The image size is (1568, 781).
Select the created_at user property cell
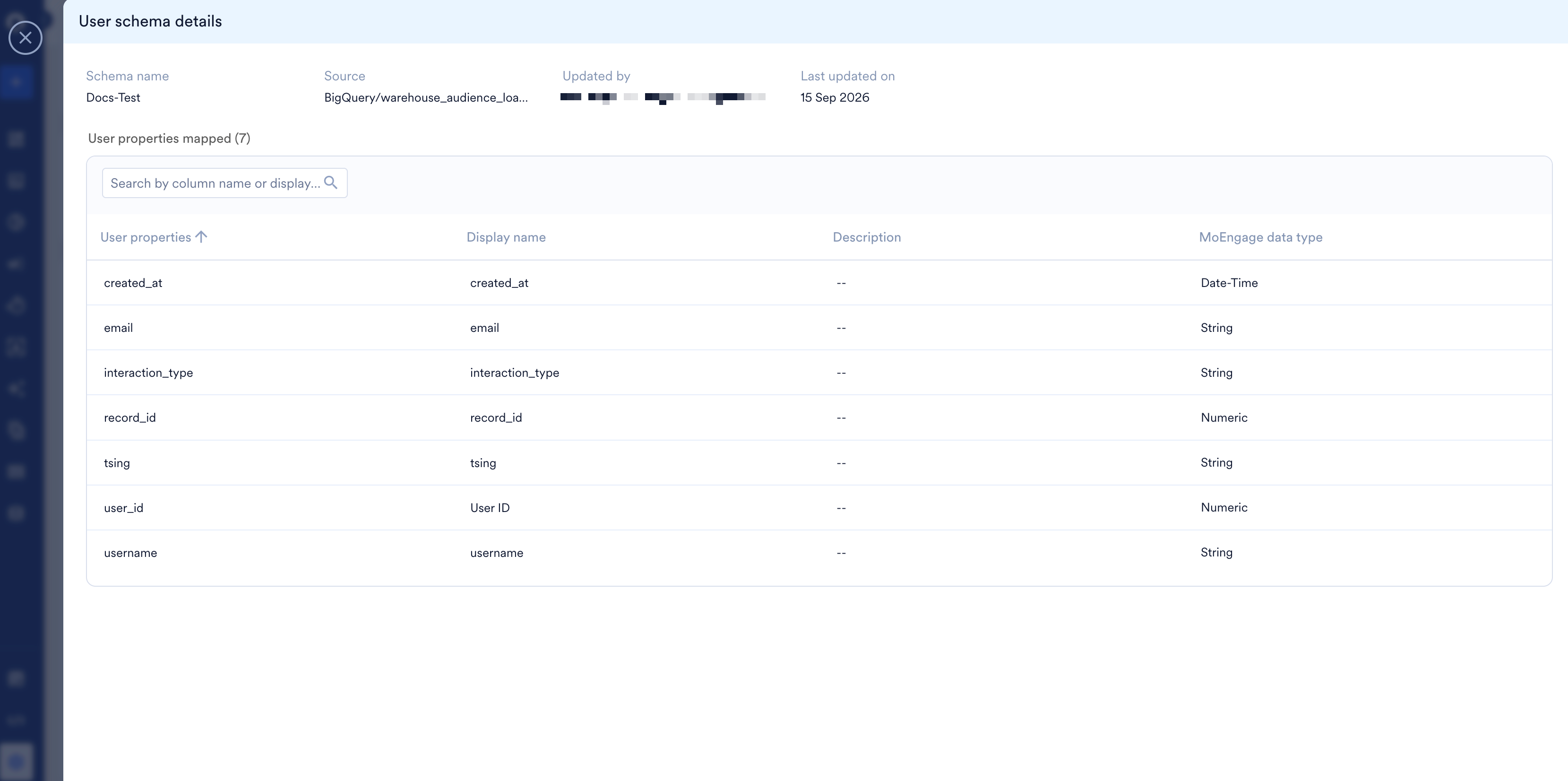tap(133, 282)
